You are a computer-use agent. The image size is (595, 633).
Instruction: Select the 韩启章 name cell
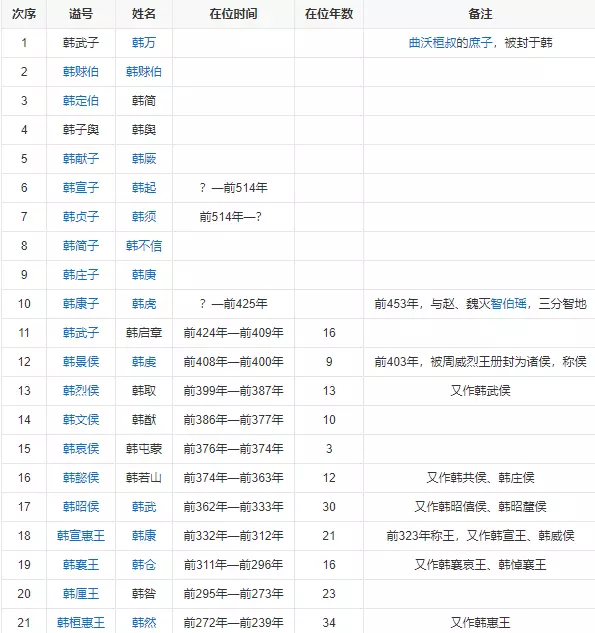click(x=144, y=333)
